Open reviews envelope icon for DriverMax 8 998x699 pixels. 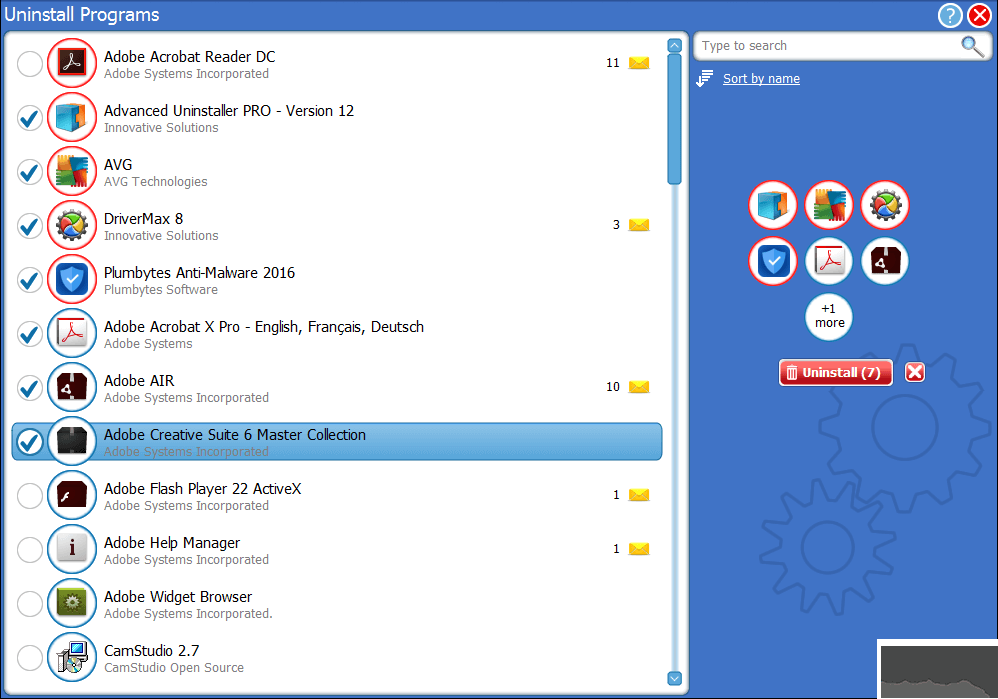click(x=638, y=225)
